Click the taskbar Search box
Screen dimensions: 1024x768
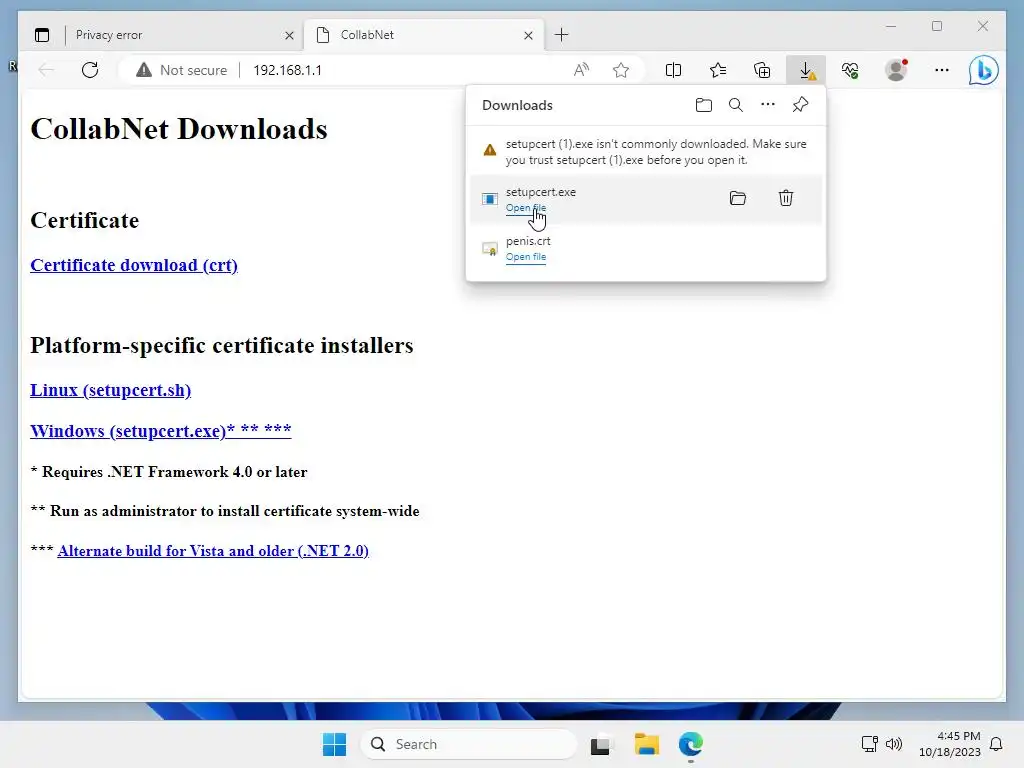tap(469, 744)
